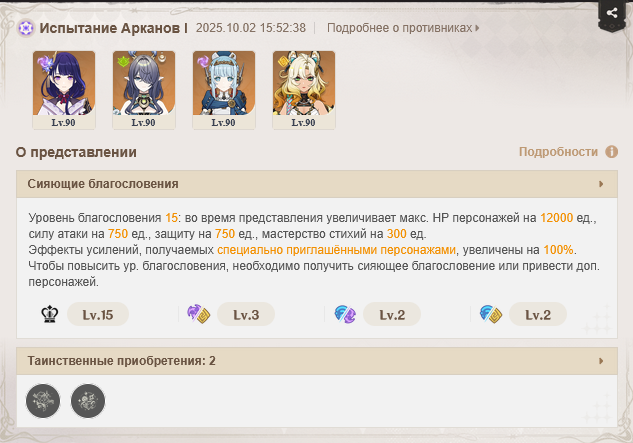Click the blue-and-purple element pair icon

coord(345,314)
